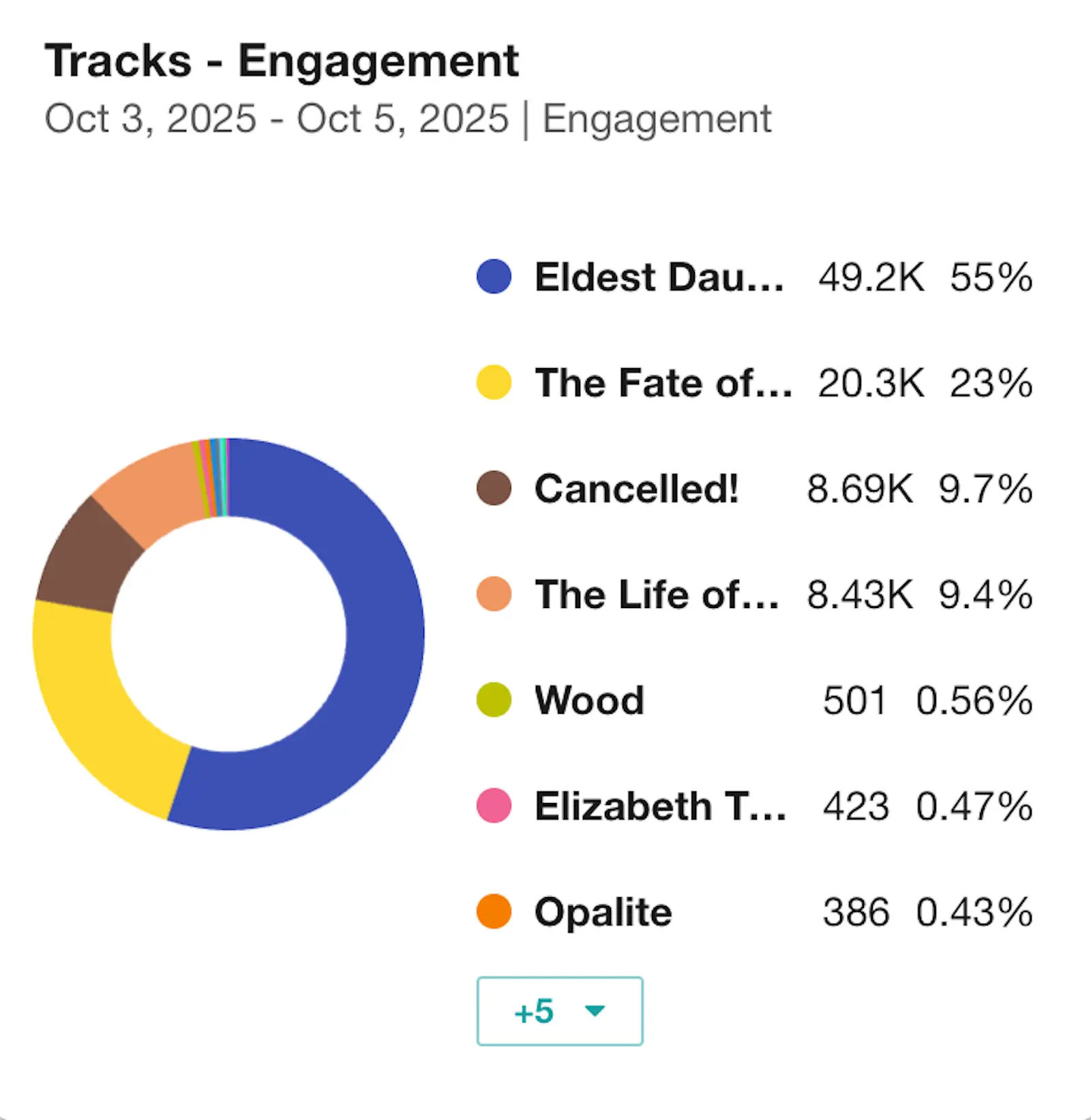Click the orange Opalite legend dot

[494, 912]
